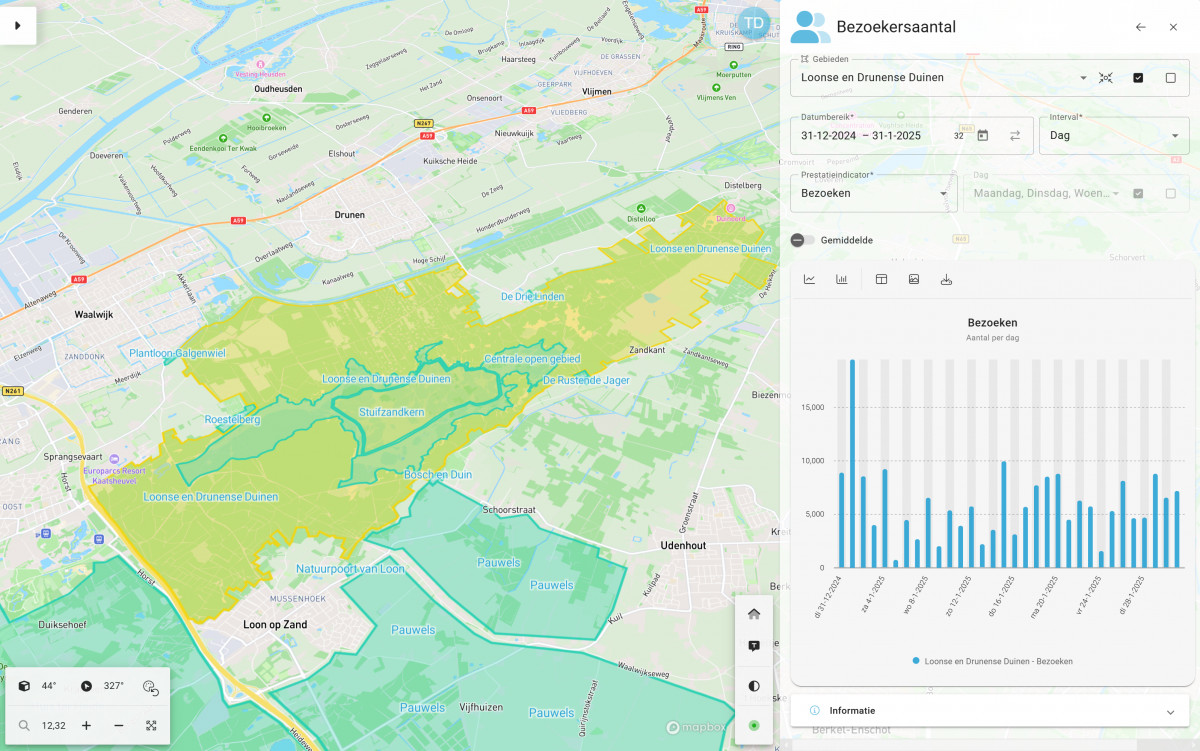Download the chart data

[x=946, y=280]
